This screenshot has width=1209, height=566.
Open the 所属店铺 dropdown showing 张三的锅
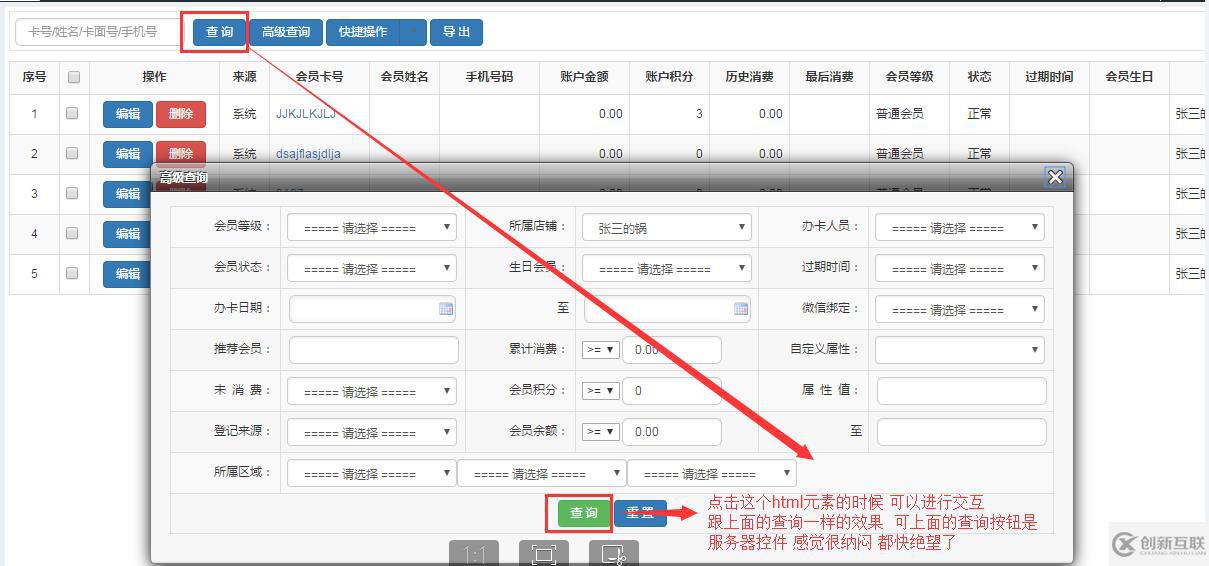coord(667,228)
